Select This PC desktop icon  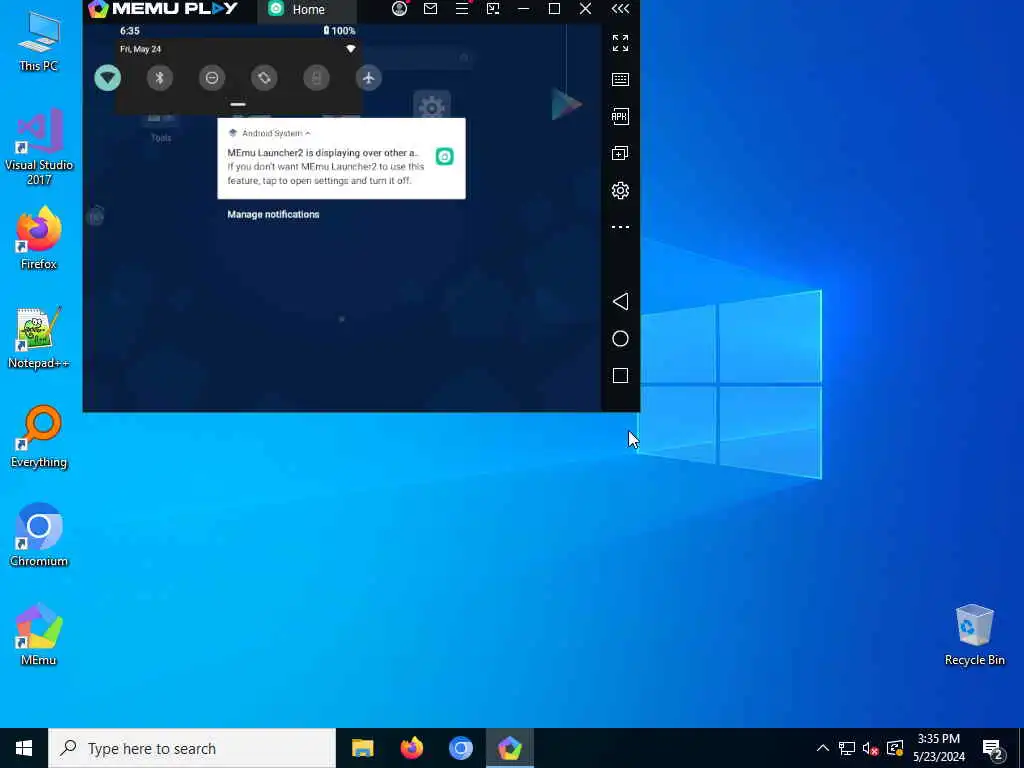click(x=39, y=42)
